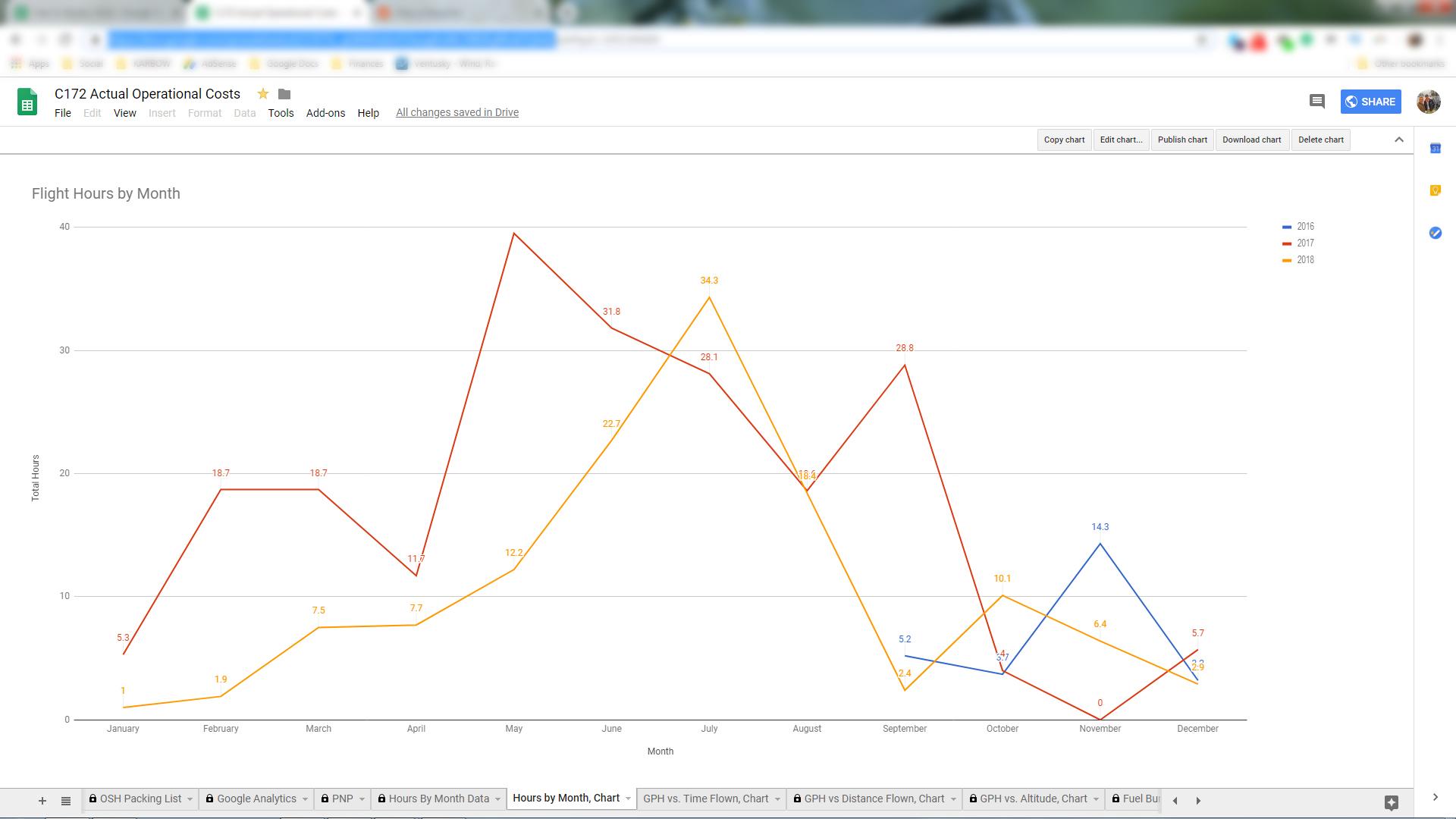
Task: Switch to GPH vs. Time Flown, Chart tab
Action: click(x=705, y=799)
